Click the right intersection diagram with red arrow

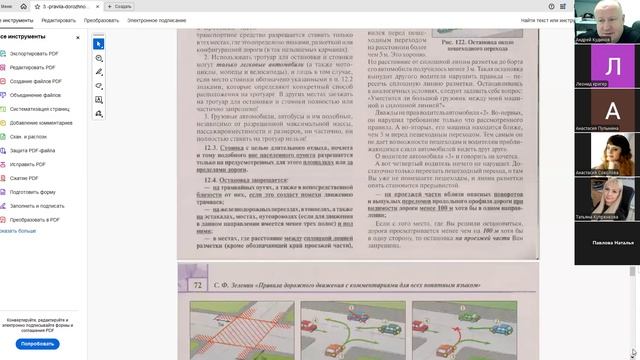pos(464,330)
